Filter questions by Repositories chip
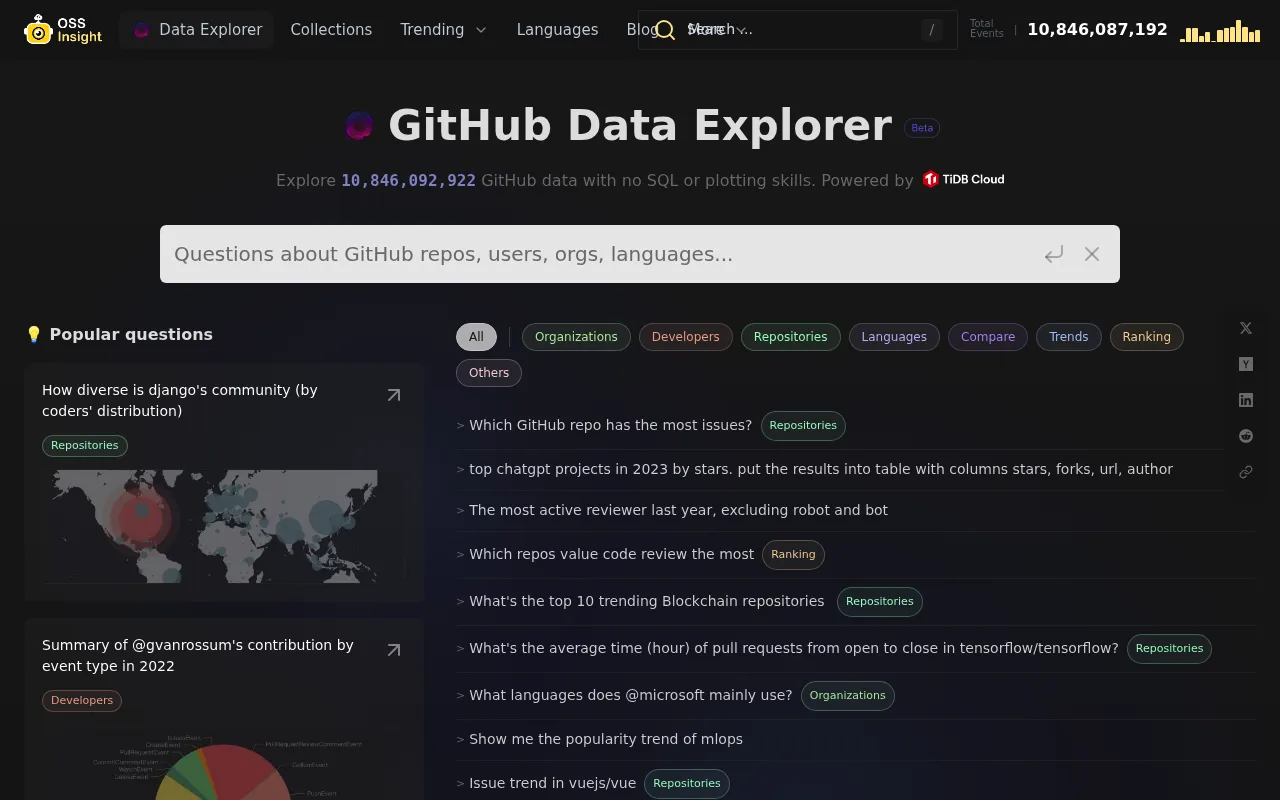The width and height of the screenshot is (1280, 800). (x=790, y=337)
